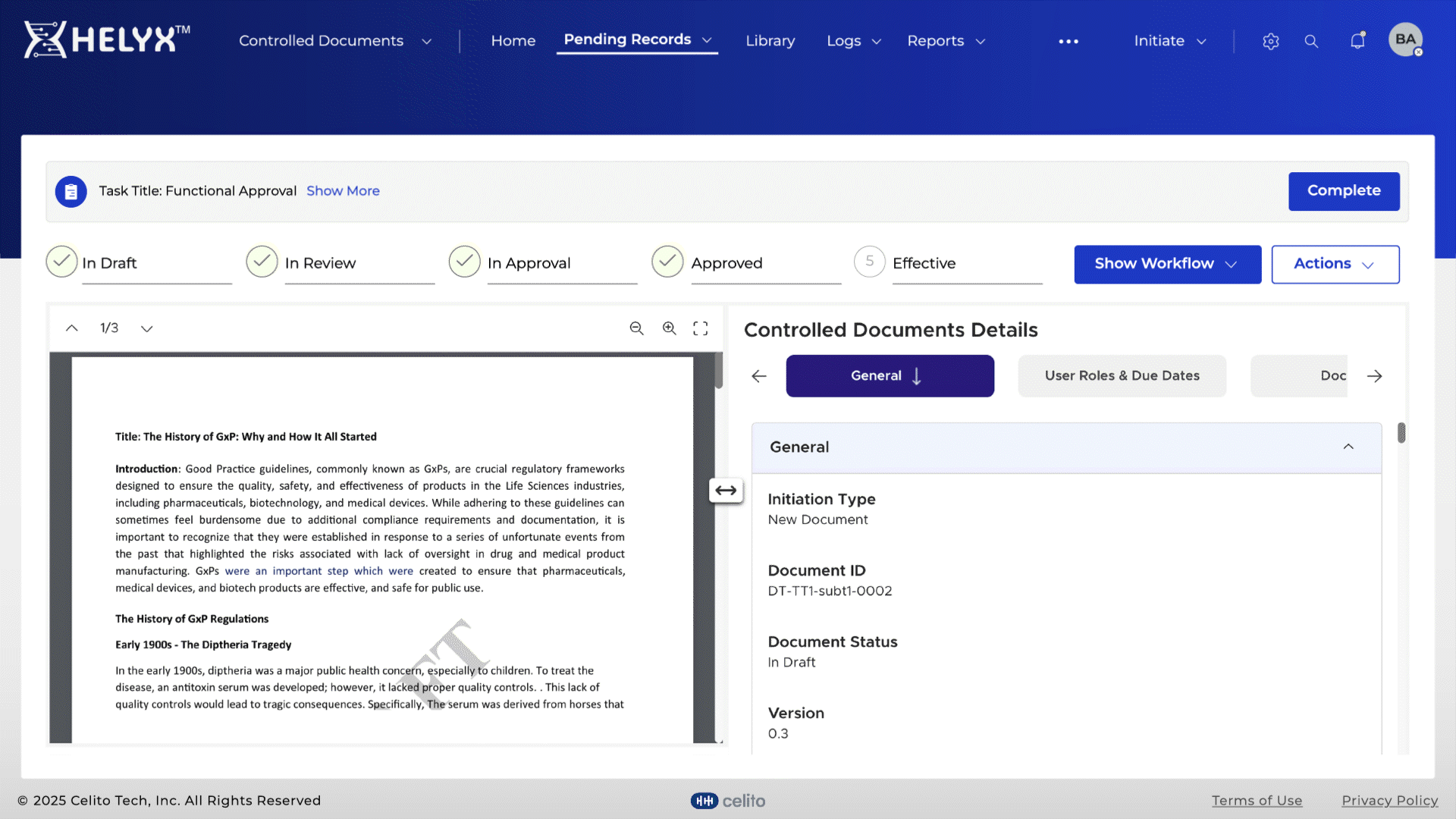Image resolution: width=1456 pixels, height=819 pixels.
Task: Open the Actions dropdown
Action: [x=1335, y=264]
